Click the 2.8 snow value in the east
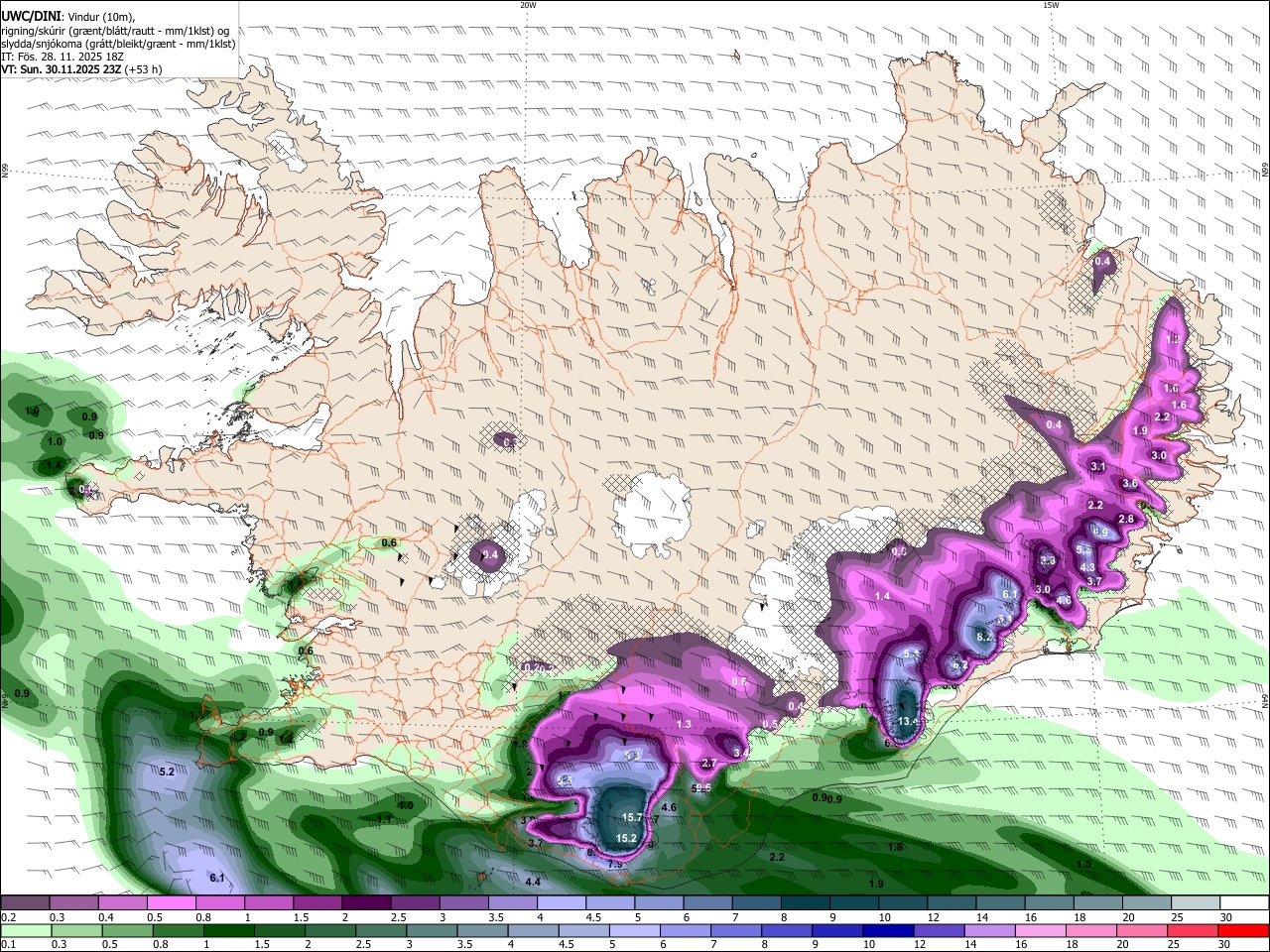This screenshot has width=1270, height=952. click(1125, 519)
